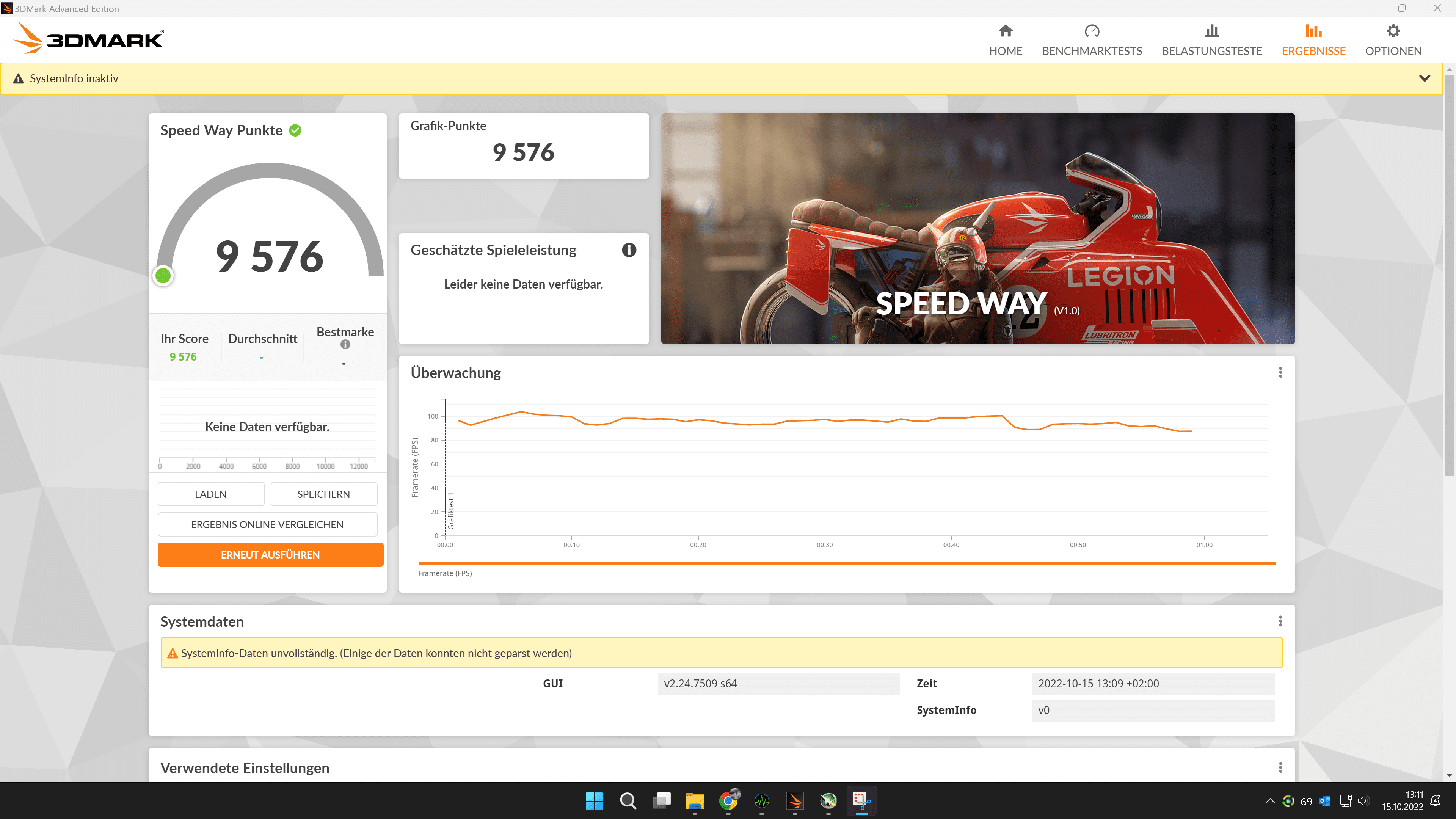Click the Outlook tray icon
This screenshot has width=1456, height=819.
click(1324, 801)
